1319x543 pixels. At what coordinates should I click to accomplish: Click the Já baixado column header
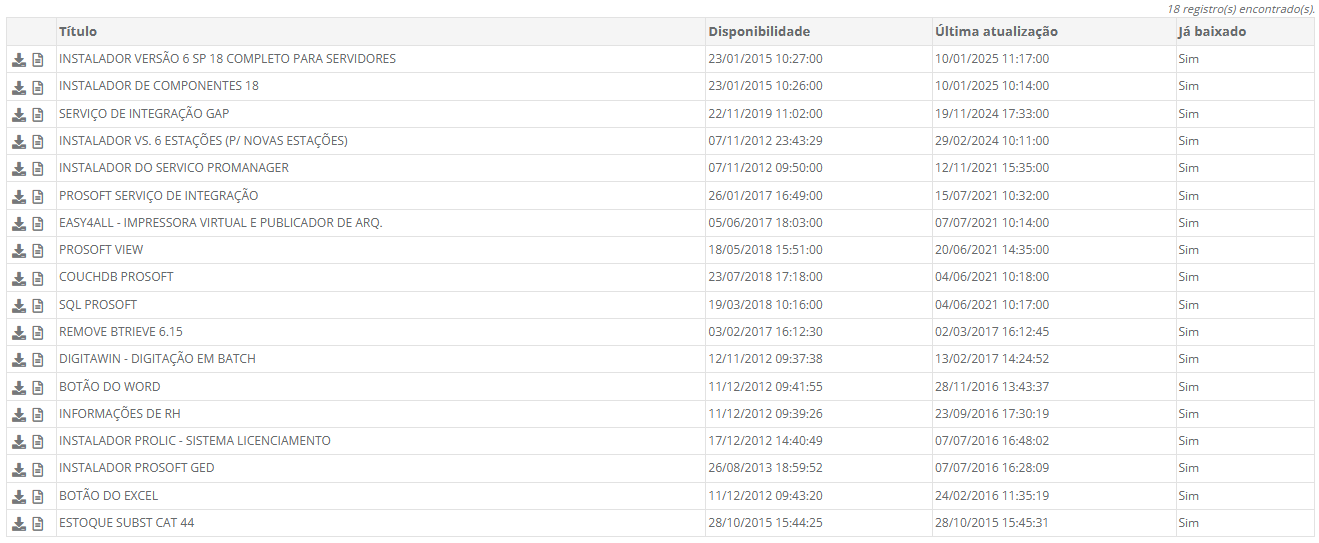[x=1211, y=32]
